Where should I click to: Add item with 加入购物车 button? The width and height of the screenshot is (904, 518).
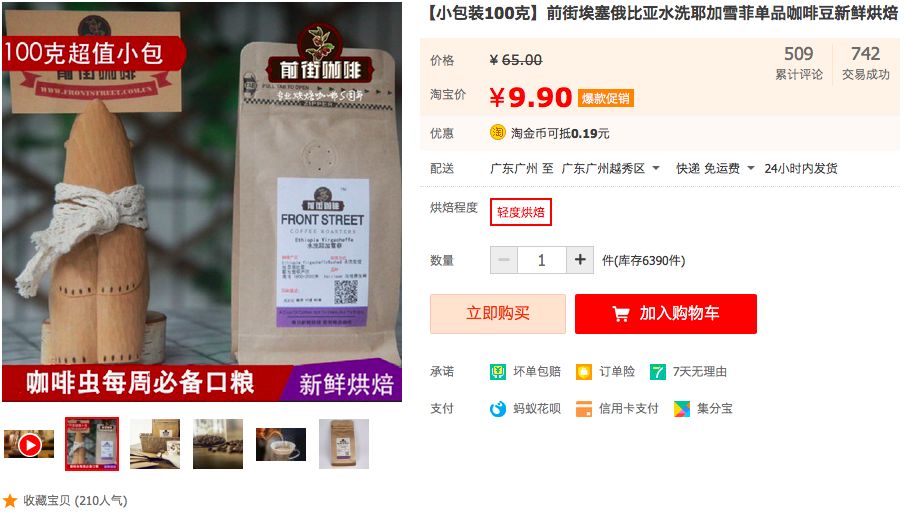coord(666,314)
